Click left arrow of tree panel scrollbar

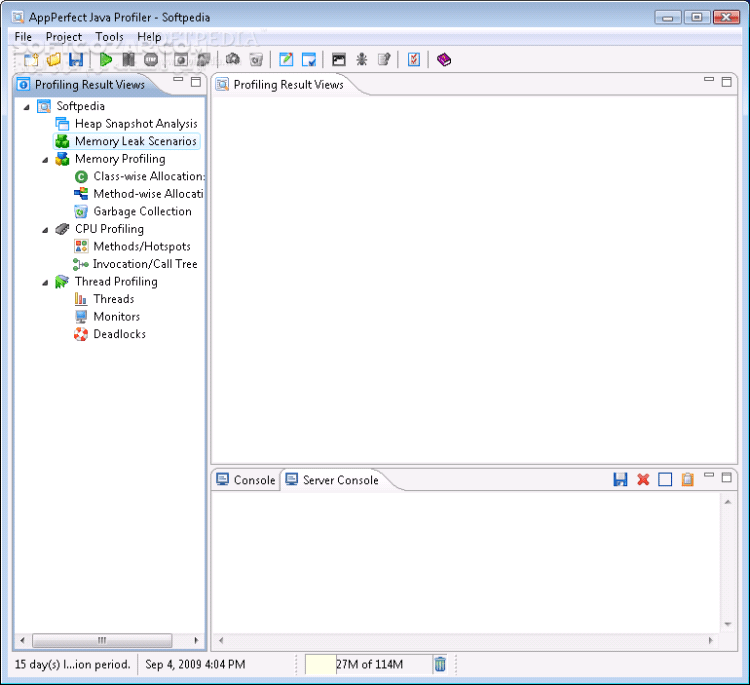[x=22, y=640]
